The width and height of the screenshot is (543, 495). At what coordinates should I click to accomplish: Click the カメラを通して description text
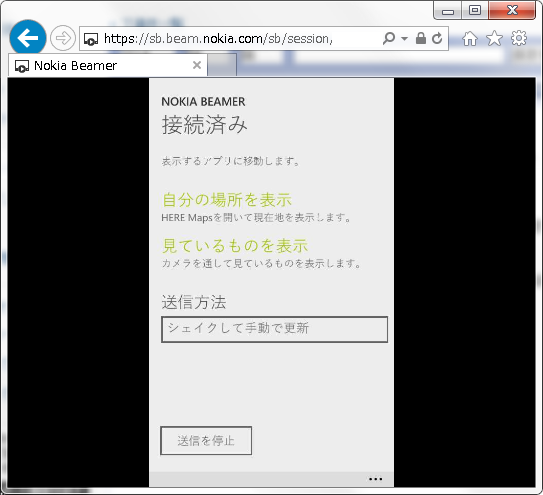[x=261, y=264]
